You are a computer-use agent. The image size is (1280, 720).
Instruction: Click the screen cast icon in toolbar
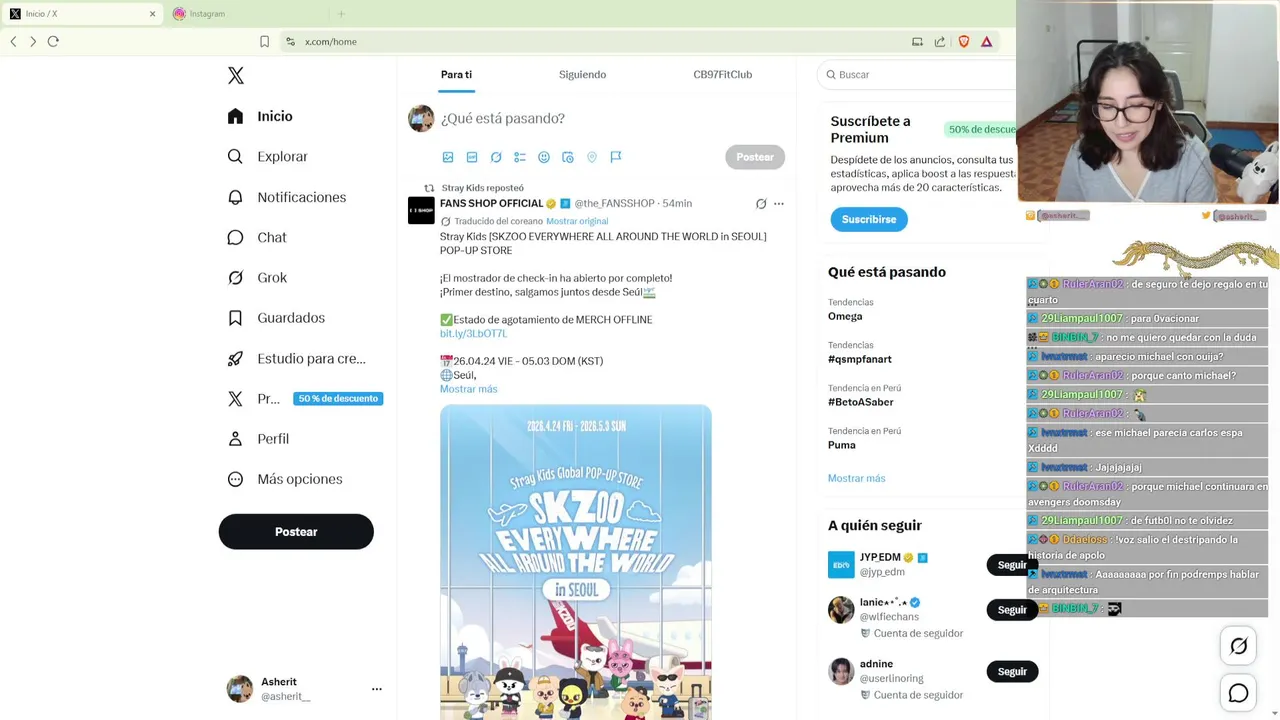(917, 41)
